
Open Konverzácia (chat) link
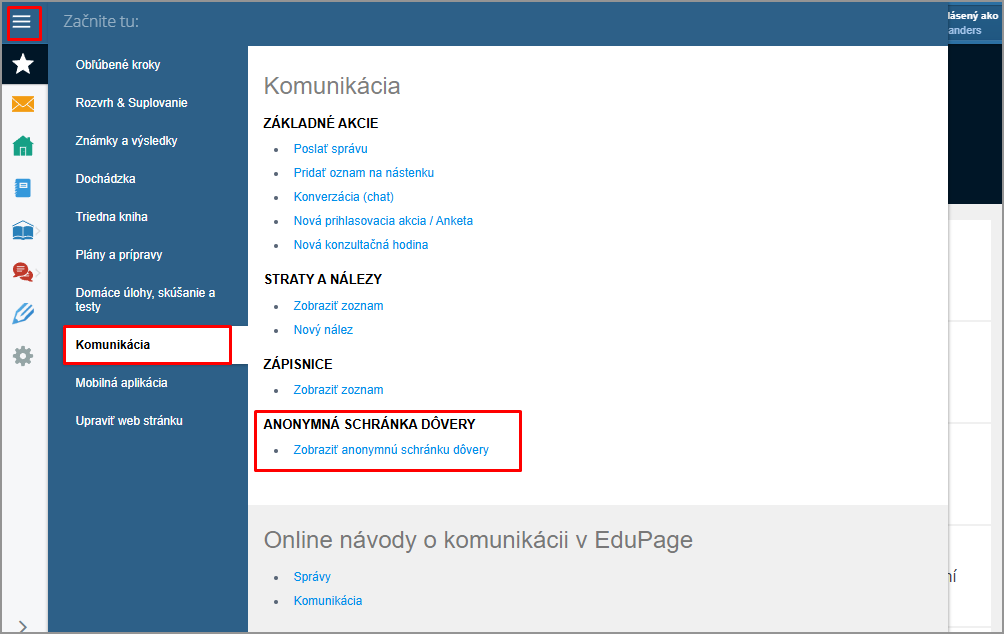click(x=344, y=197)
